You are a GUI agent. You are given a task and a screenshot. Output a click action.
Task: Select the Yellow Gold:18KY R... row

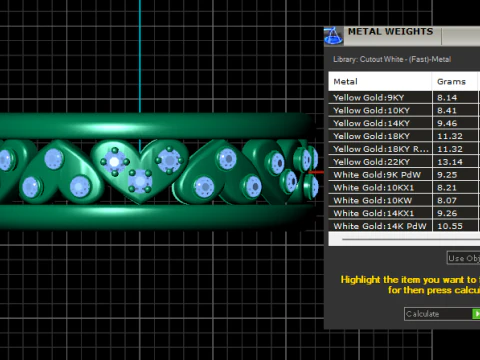(x=404, y=149)
